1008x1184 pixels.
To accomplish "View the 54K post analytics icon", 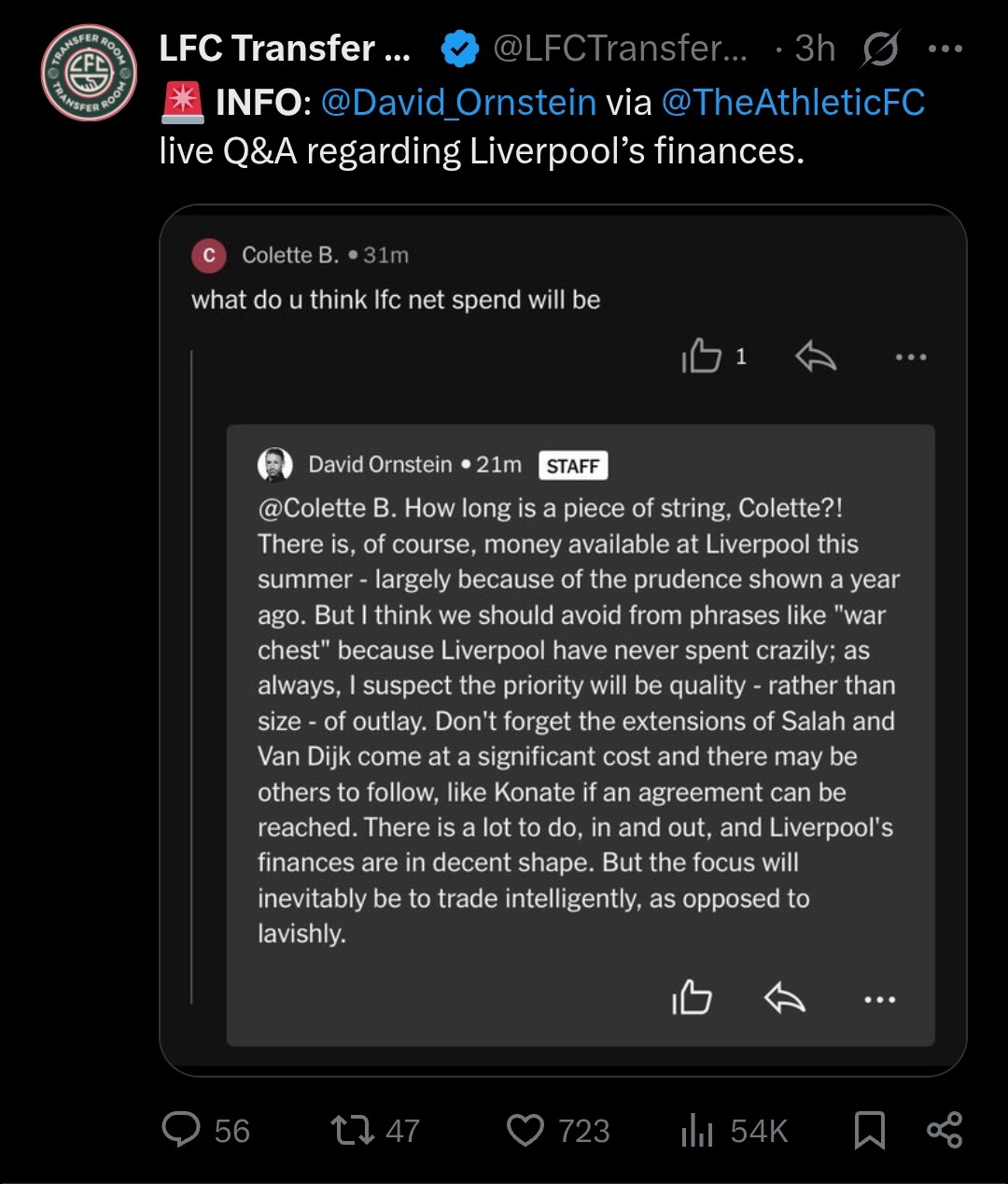I will pos(697,1130).
